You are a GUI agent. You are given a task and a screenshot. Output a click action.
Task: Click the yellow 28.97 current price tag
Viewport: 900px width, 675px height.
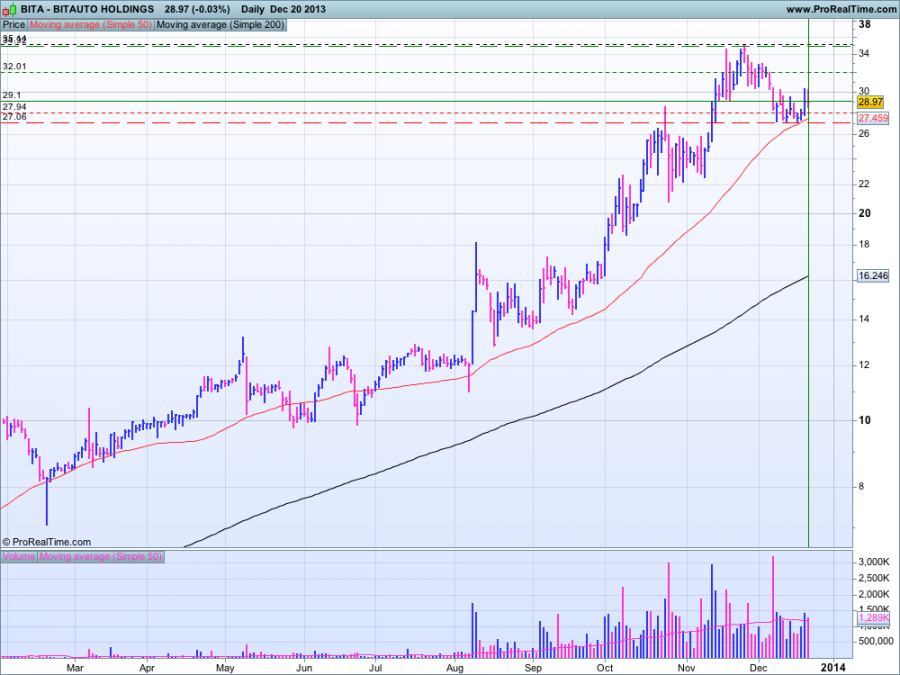point(870,102)
